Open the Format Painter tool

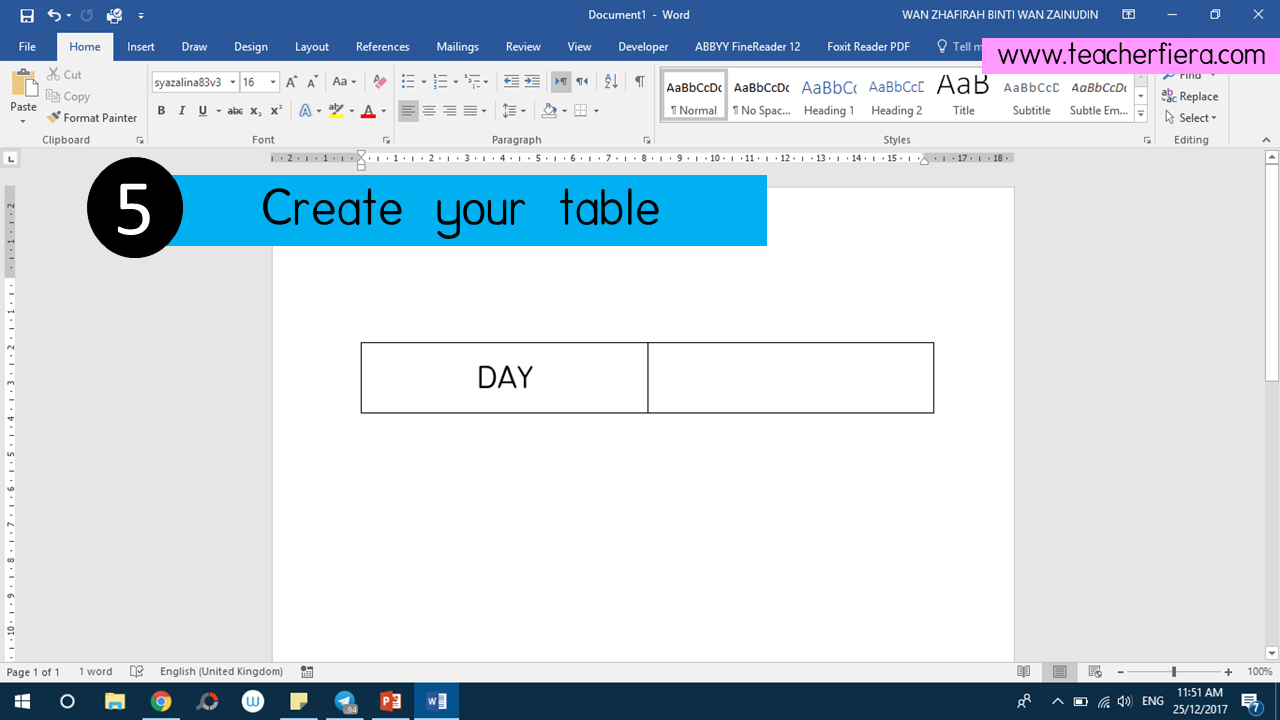[x=92, y=117]
